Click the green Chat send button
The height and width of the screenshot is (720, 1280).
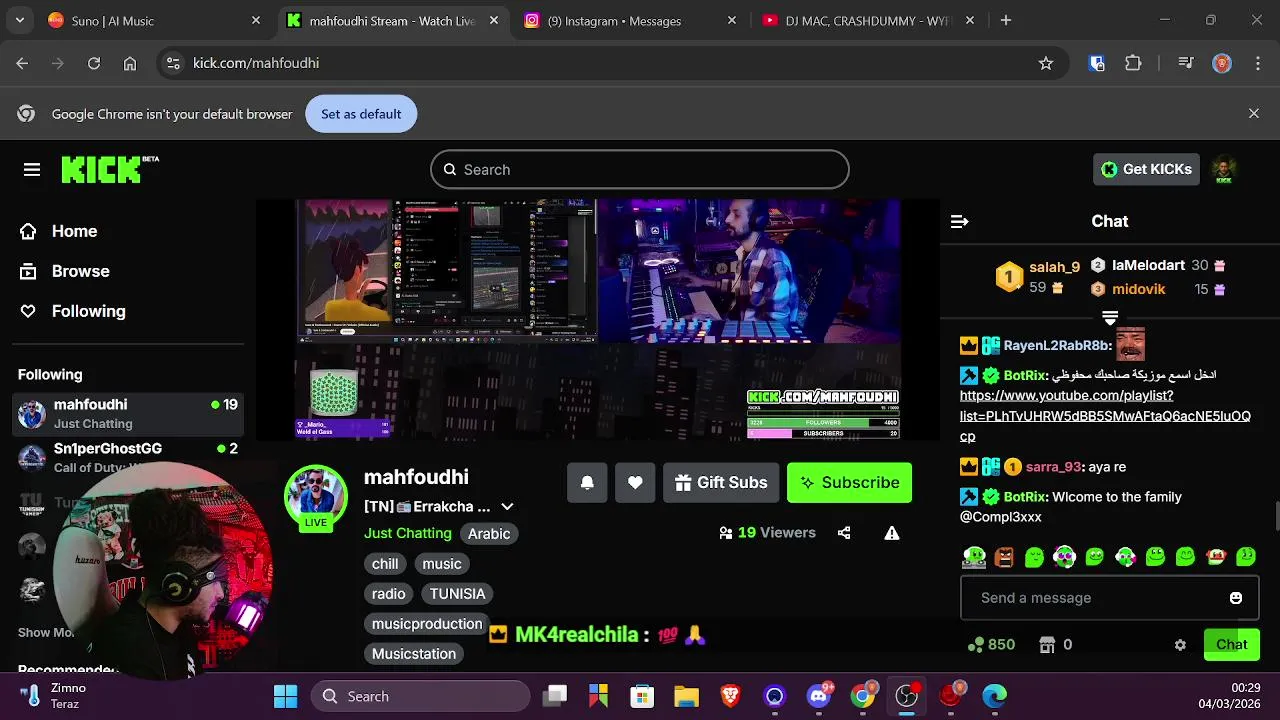(x=1231, y=645)
